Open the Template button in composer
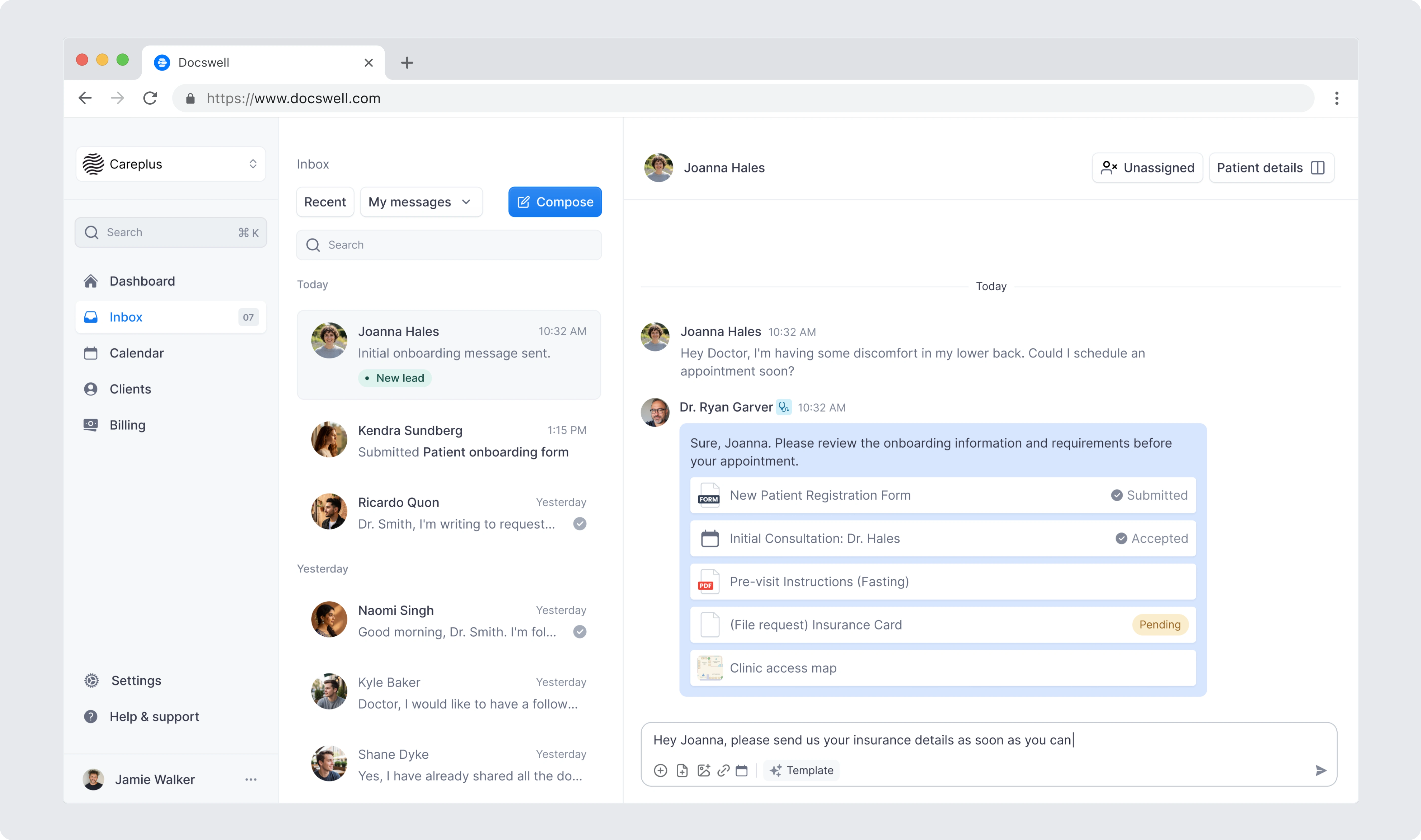Image resolution: width=1421 pixels, height=840 pixels. pos(801,770)
